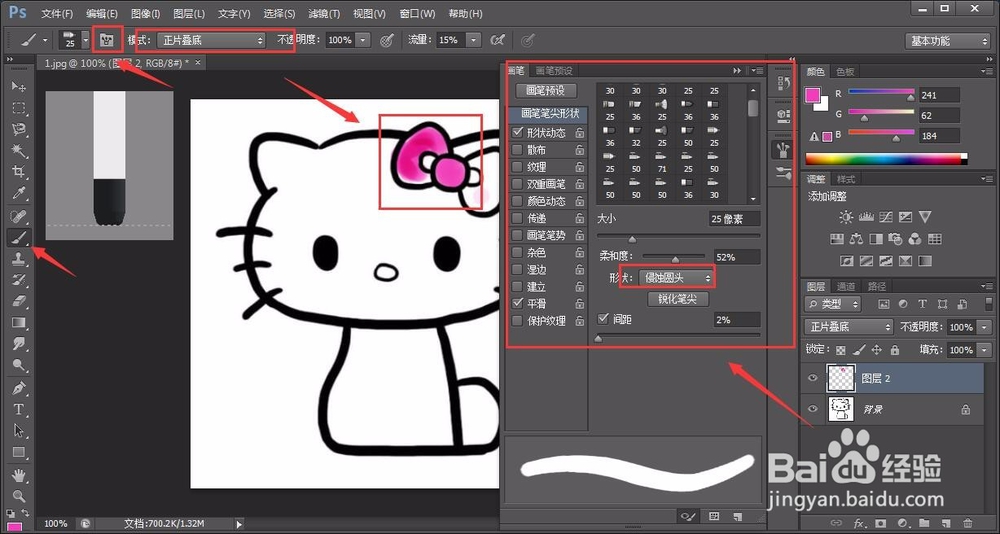Open the 类型 layer filter dropdown
Image resolution: width=1000 pixels, height=534 pixels.
tap(832, 304)
